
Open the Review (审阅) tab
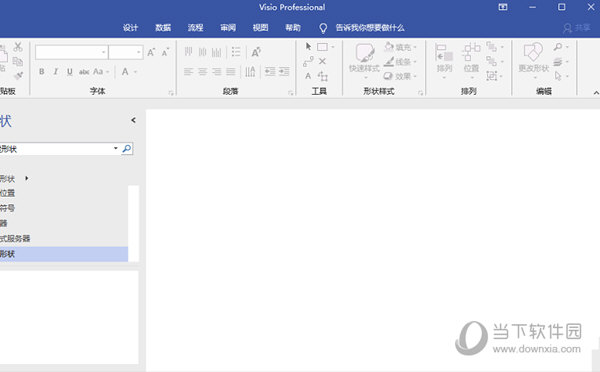click(228, 28)
